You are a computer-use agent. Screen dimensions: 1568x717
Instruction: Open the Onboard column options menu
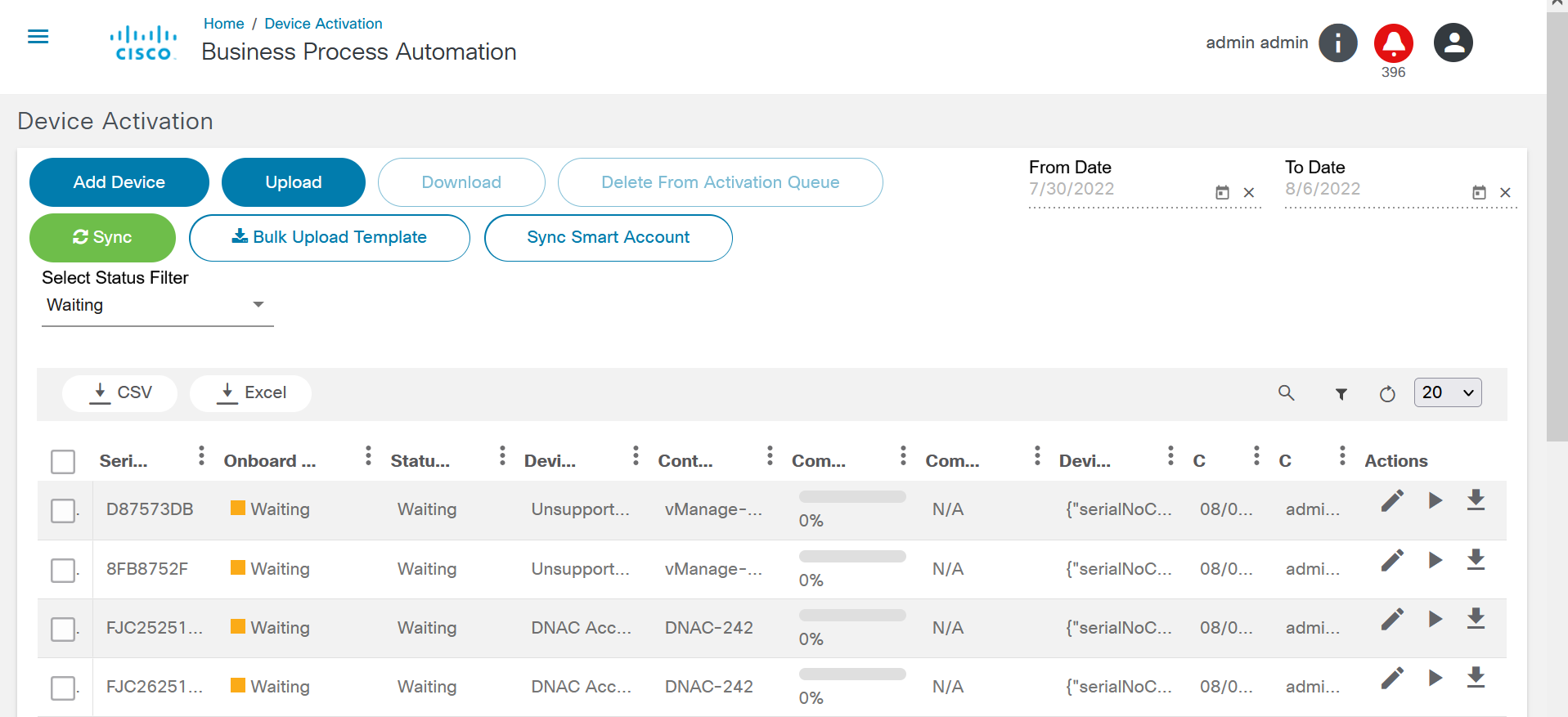pyautogui.click(x=368, y=455)
